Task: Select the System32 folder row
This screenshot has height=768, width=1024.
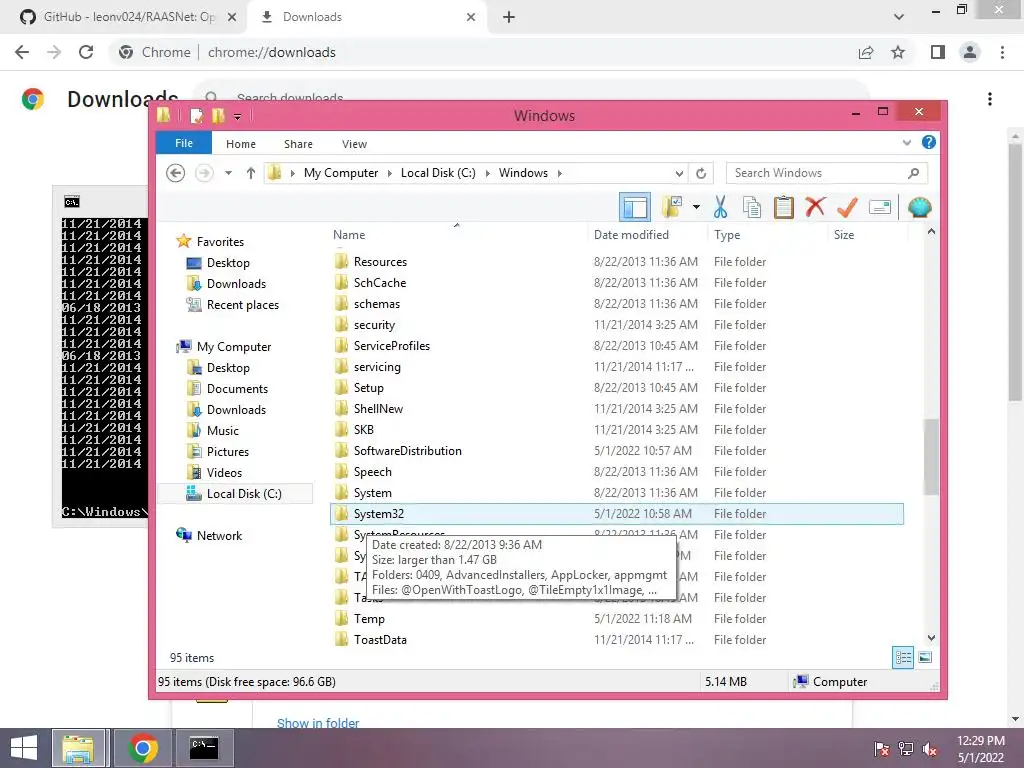Action: 616,514
